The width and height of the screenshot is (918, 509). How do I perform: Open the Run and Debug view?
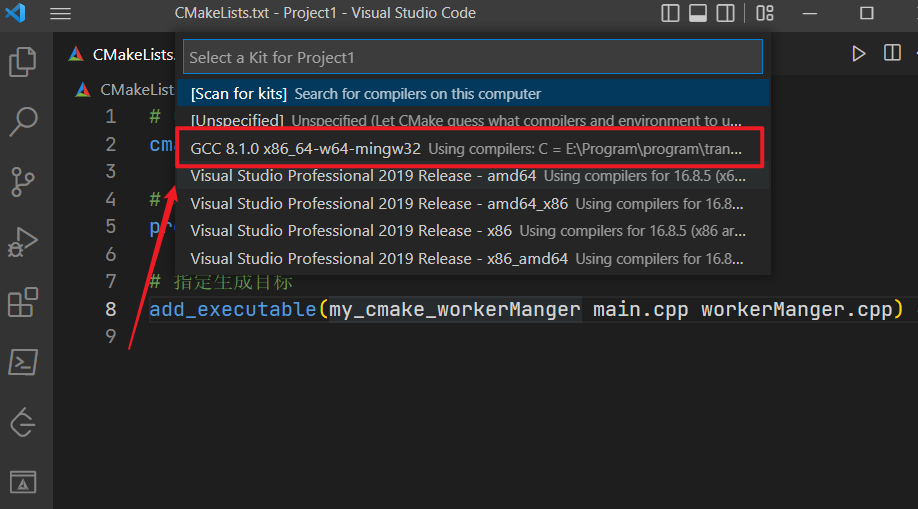pyautogui.click(x=23, y=242)
